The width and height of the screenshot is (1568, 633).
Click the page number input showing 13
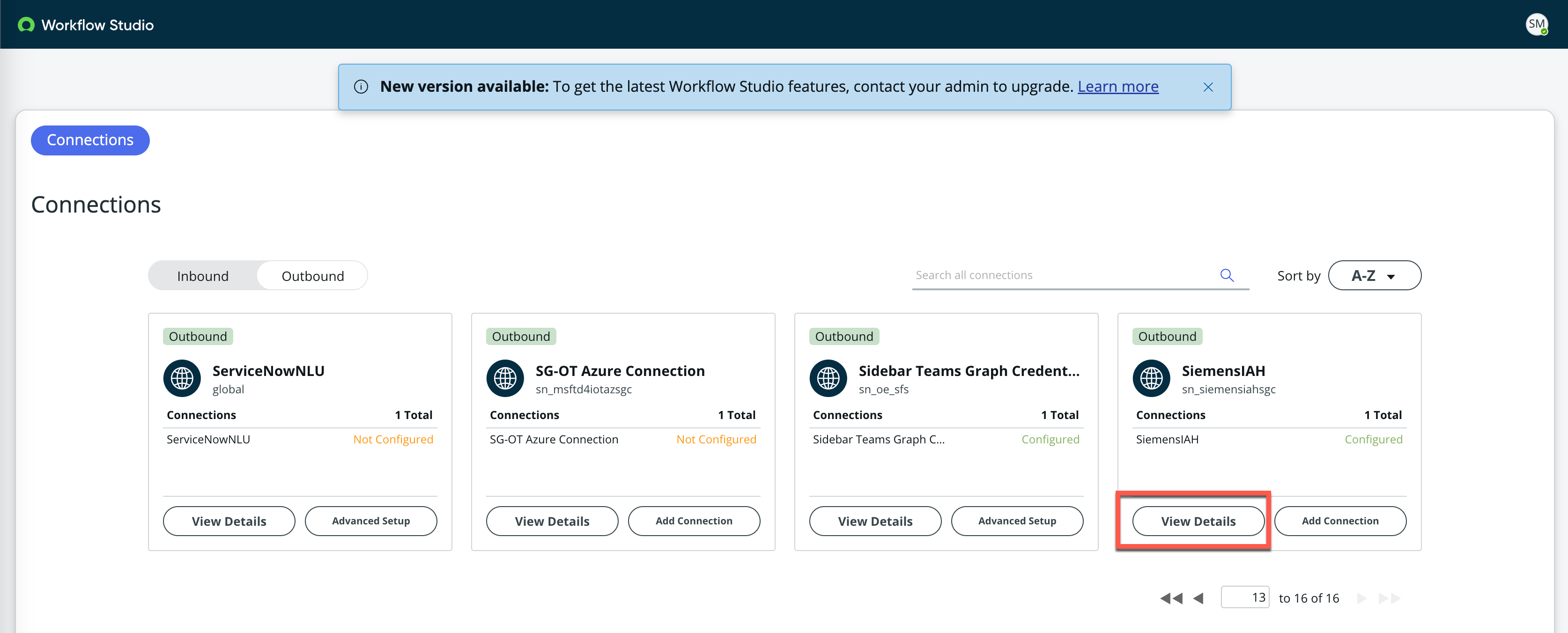[1245, 598]
